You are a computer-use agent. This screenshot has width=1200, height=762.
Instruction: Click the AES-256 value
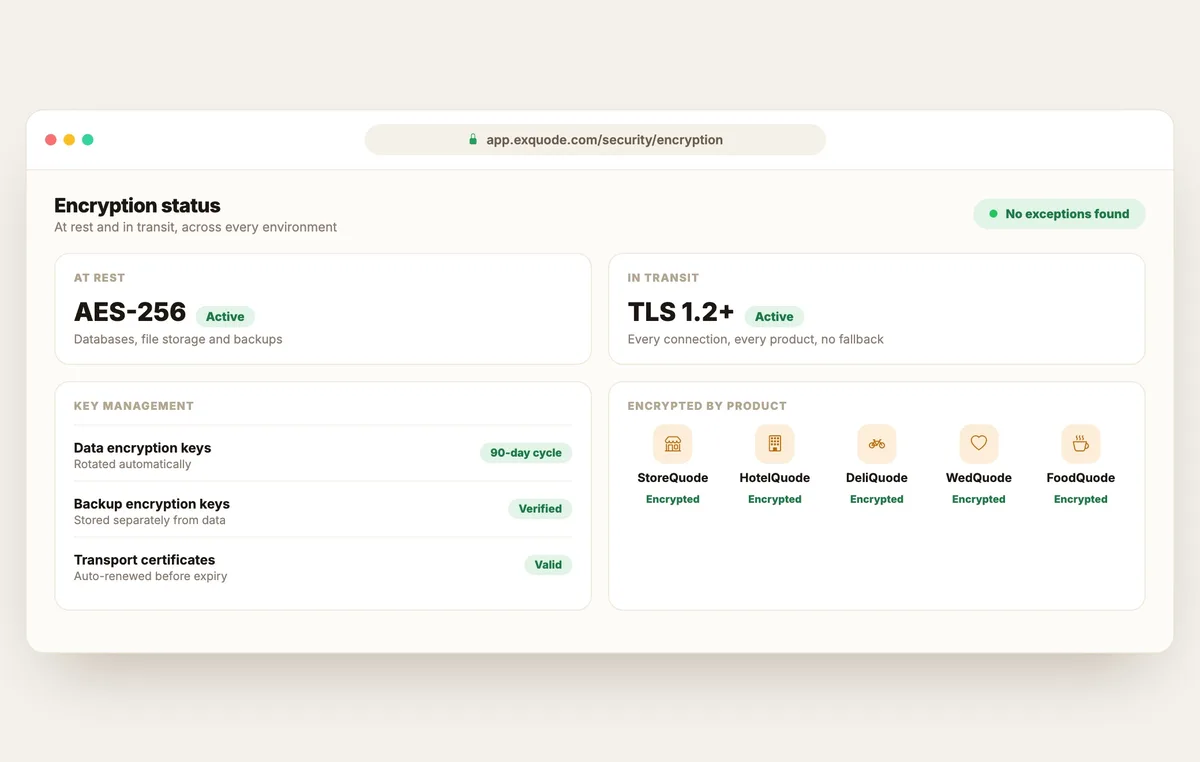130,312
